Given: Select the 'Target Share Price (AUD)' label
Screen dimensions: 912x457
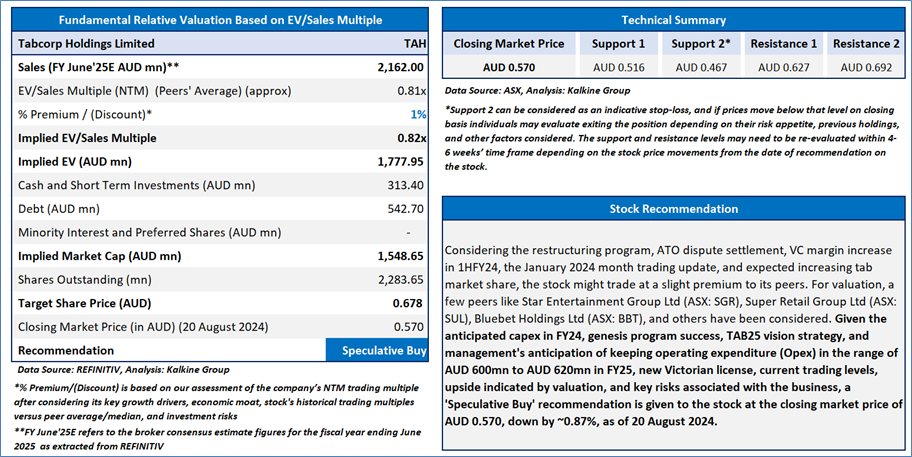Looking at the screenshot, I should [84, 304].
